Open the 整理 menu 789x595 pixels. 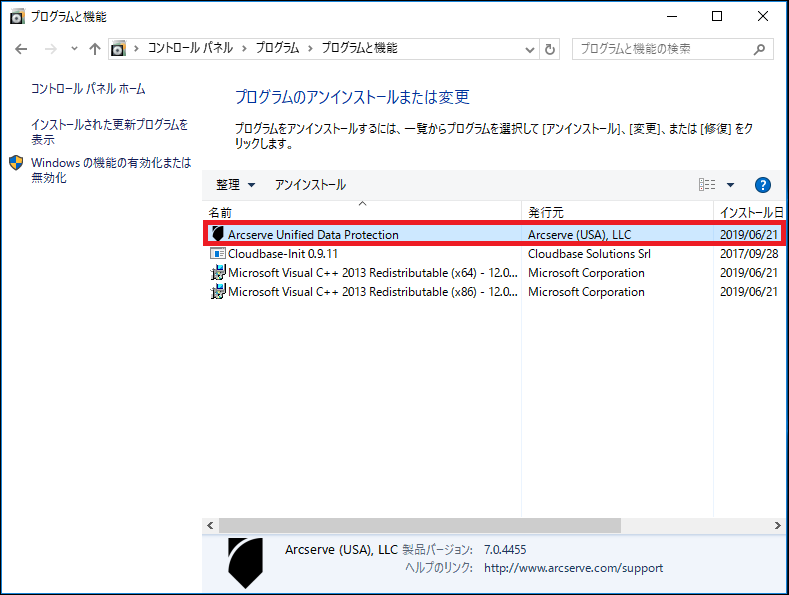235,185
